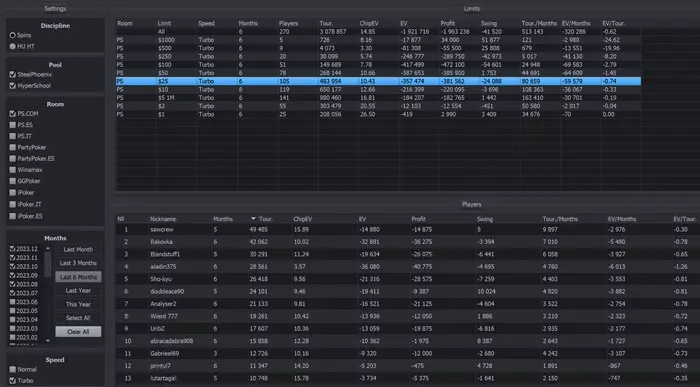The width and height of the screenshot is (700, 387).
Task: Select the $2 limit row
Action: pos(379,106)
